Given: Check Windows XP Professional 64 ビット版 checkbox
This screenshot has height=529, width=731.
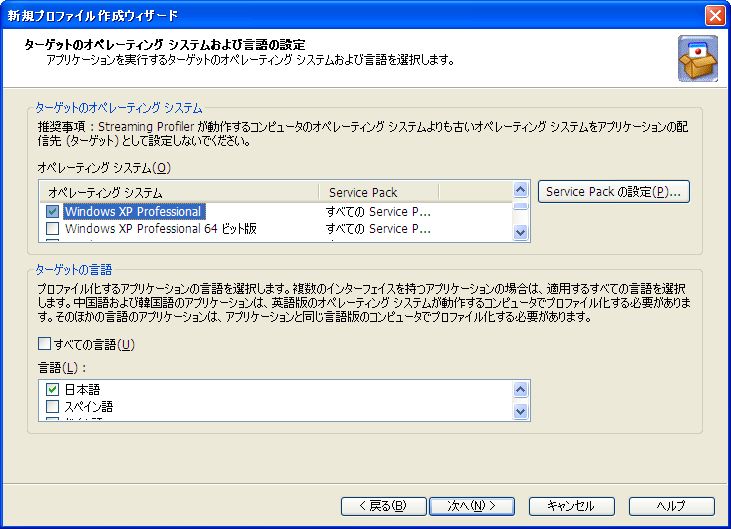Looking at the screenshot, I should (53, 228).
